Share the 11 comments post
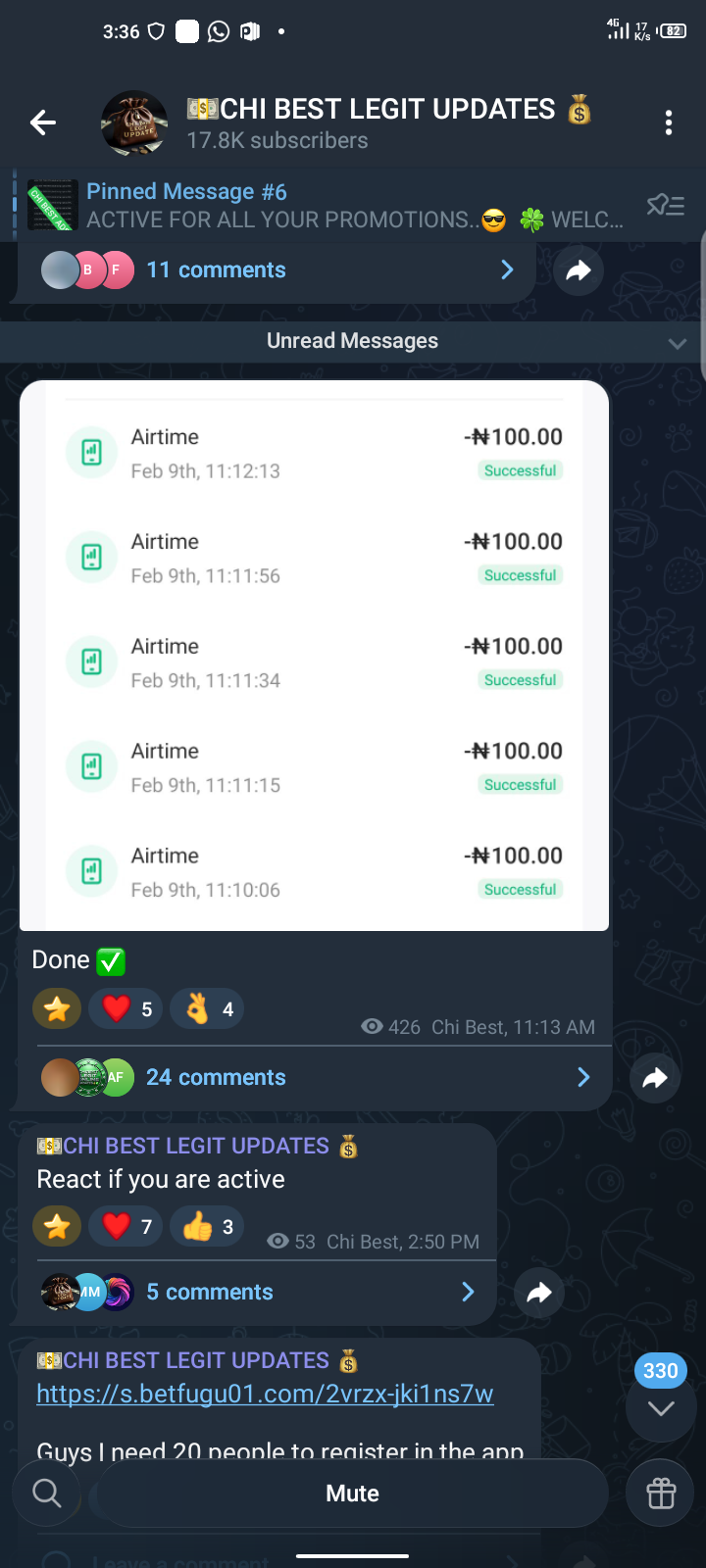Image resolution: width=706 pixels, height=1568 pixels. coord(579,270)
